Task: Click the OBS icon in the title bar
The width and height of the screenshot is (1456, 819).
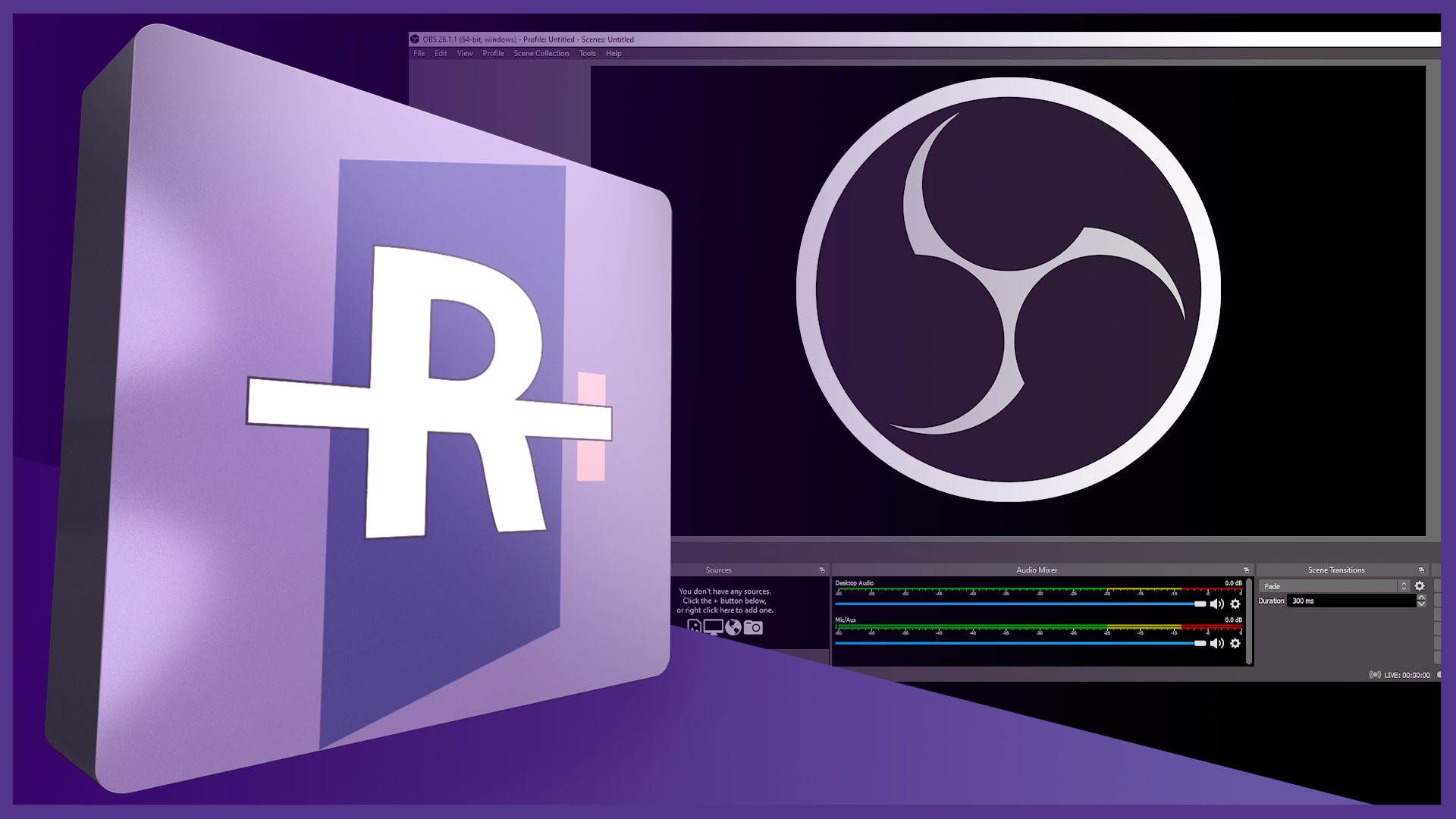Action: 415,39
